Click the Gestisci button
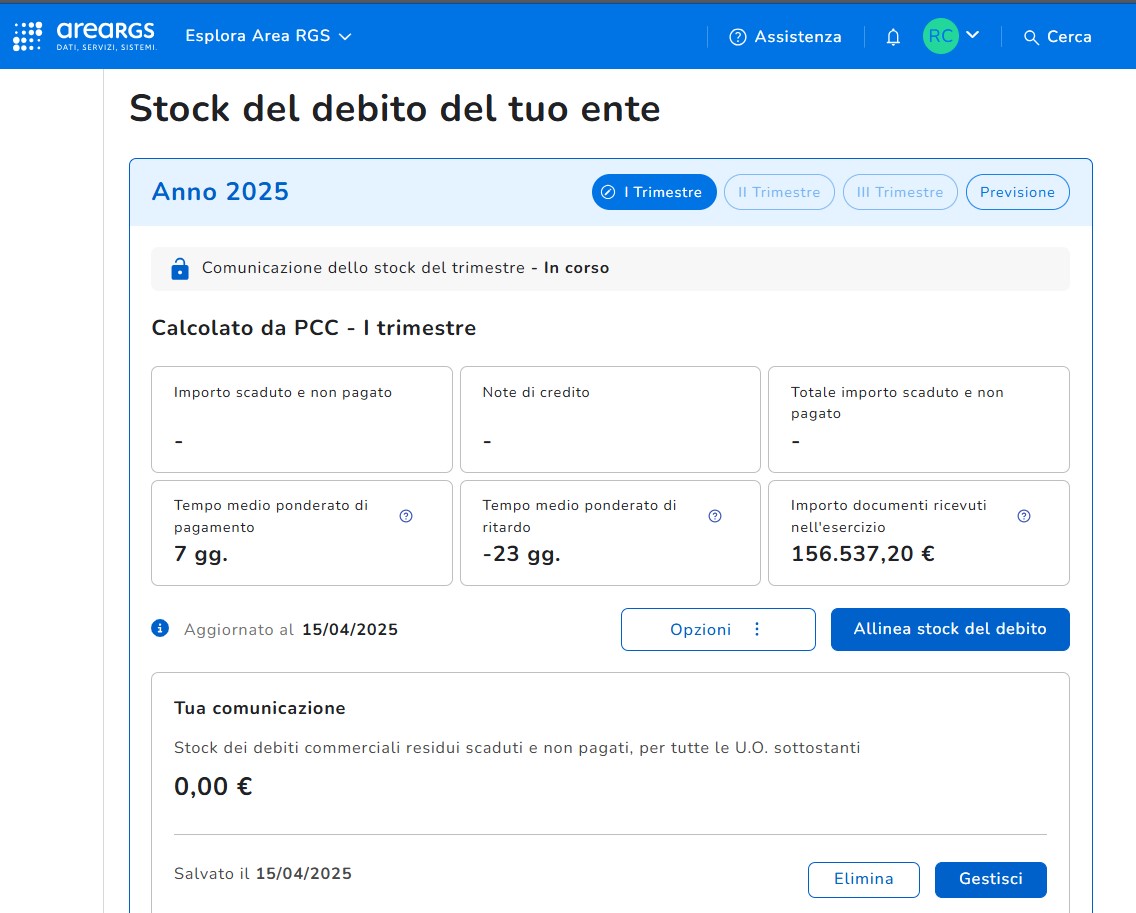Viewport: 1136px width, 913px height. [990, 879]
